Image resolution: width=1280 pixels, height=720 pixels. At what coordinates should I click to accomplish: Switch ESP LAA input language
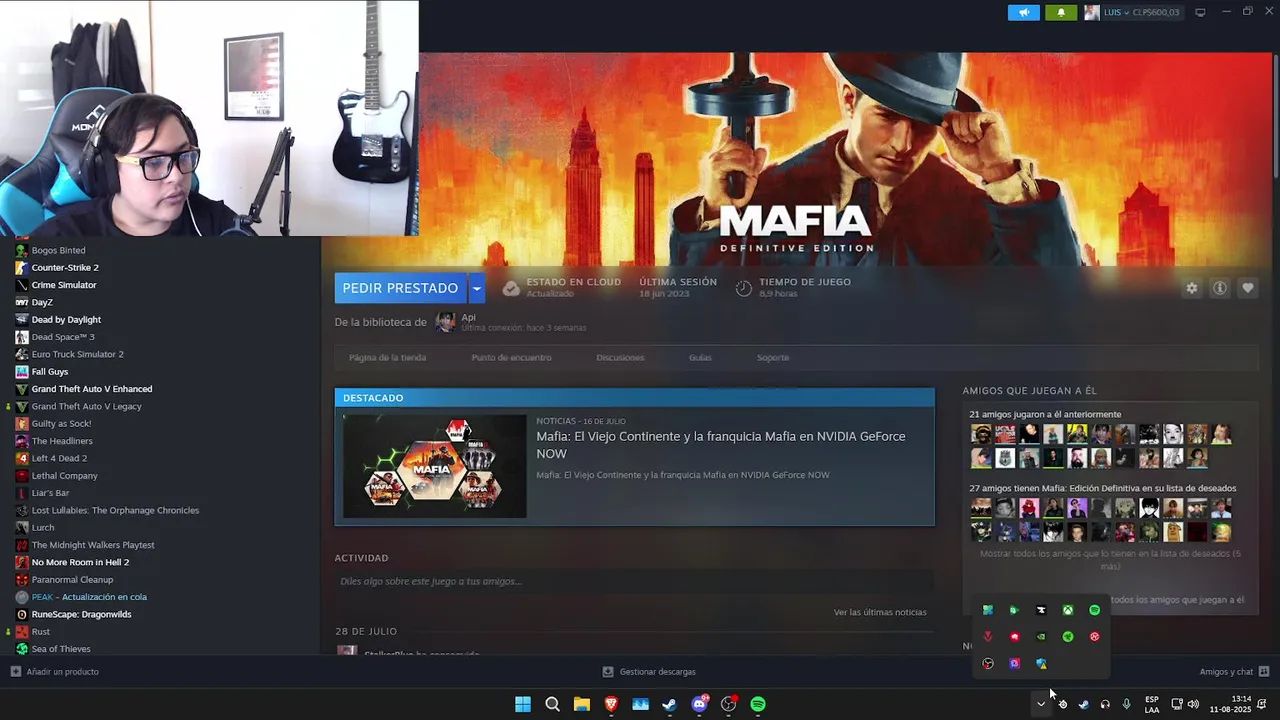pos(1152,704)
